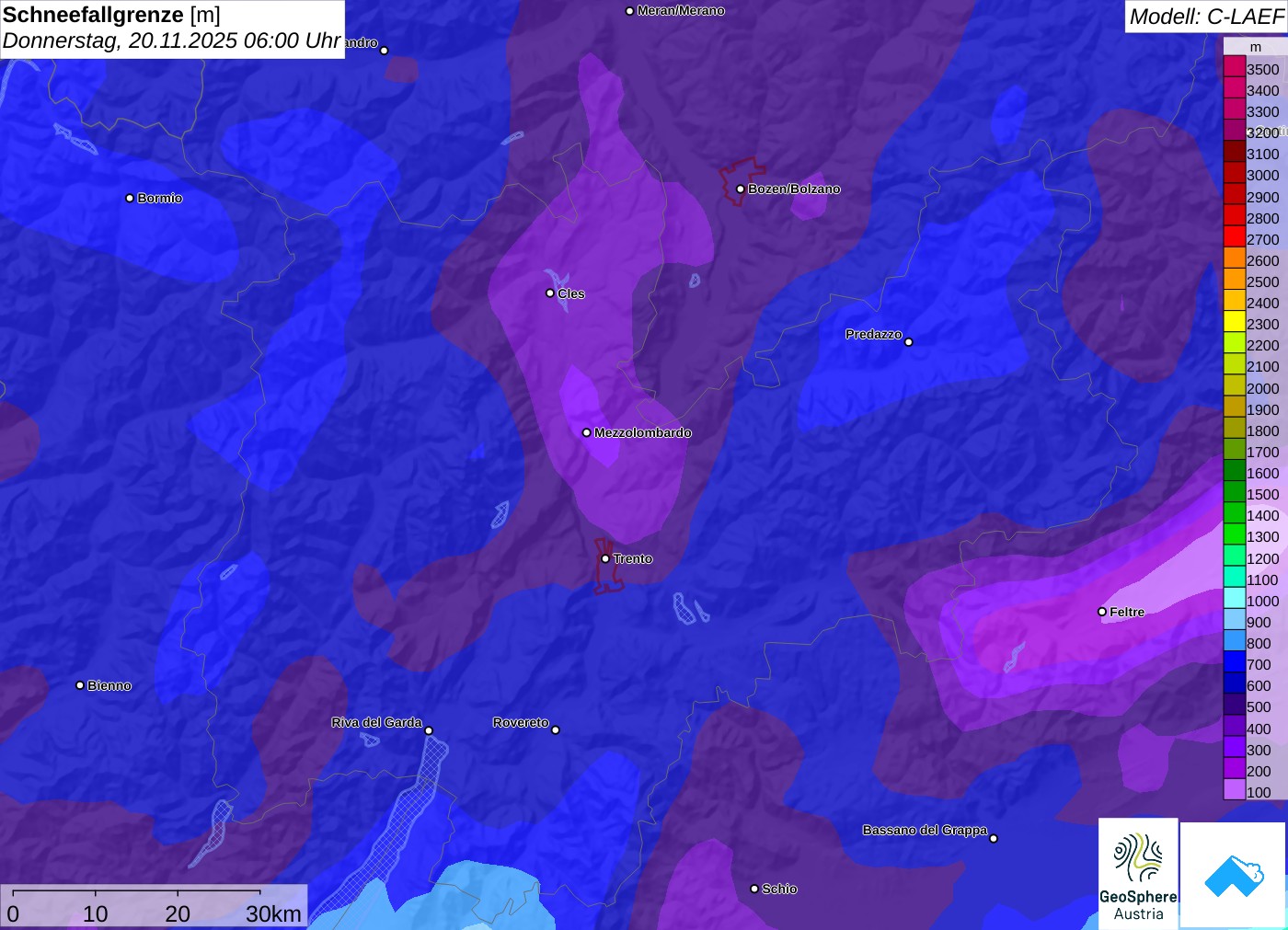This screenshot has width=1288, height=930.
Task: Click the Schio marker dot
Action: coord(754,889)
